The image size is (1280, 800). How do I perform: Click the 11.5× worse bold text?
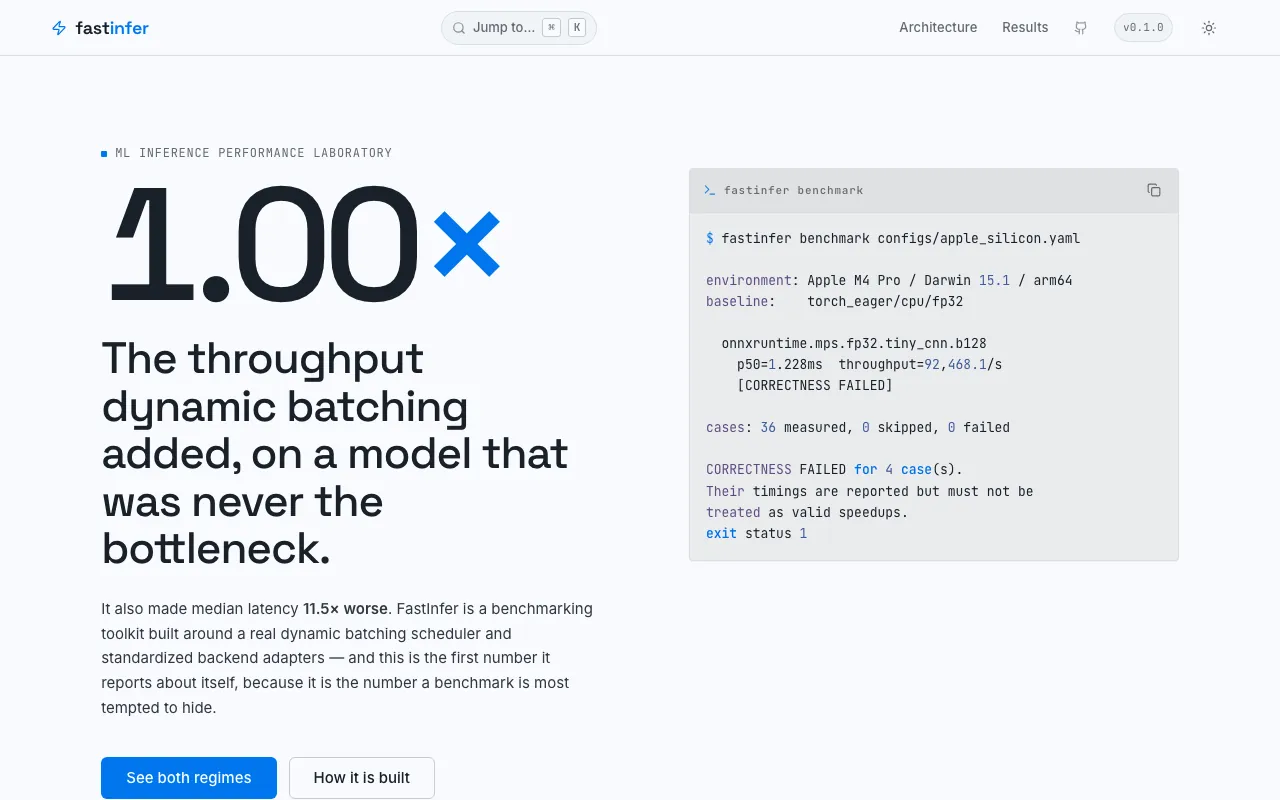(345, 608)
